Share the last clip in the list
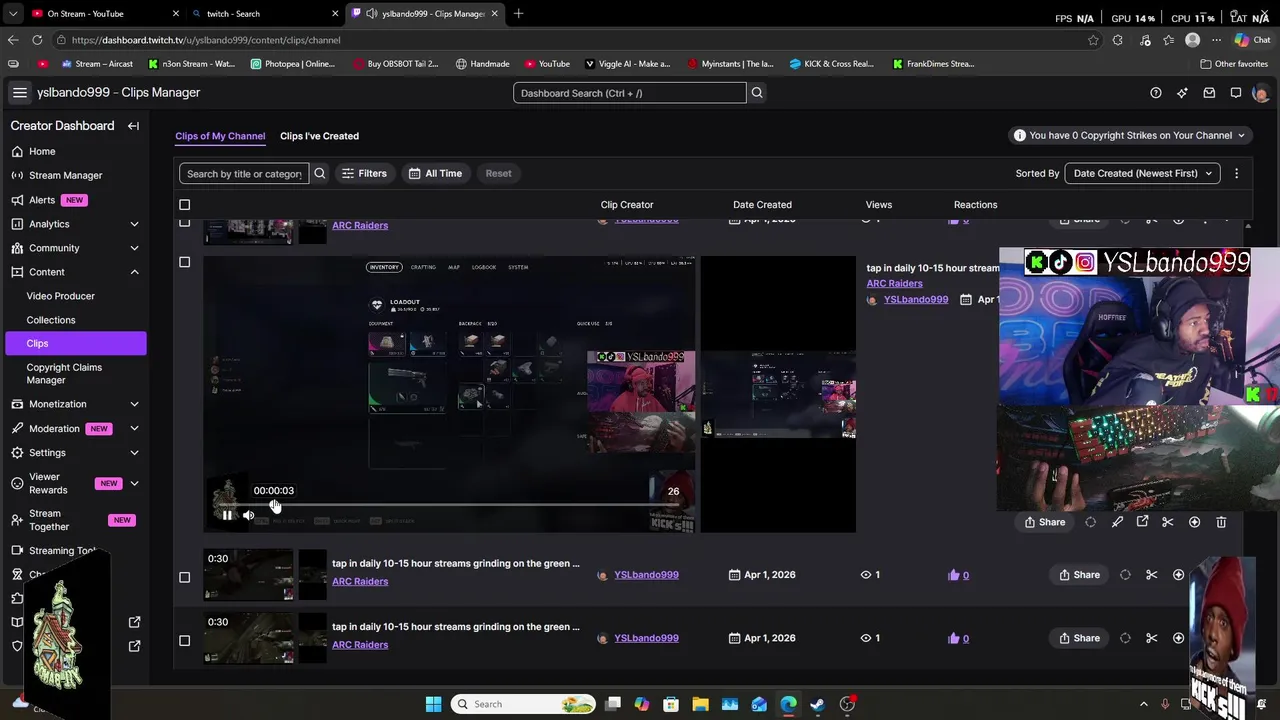The image size is (1280, 720). (1079, 638)
